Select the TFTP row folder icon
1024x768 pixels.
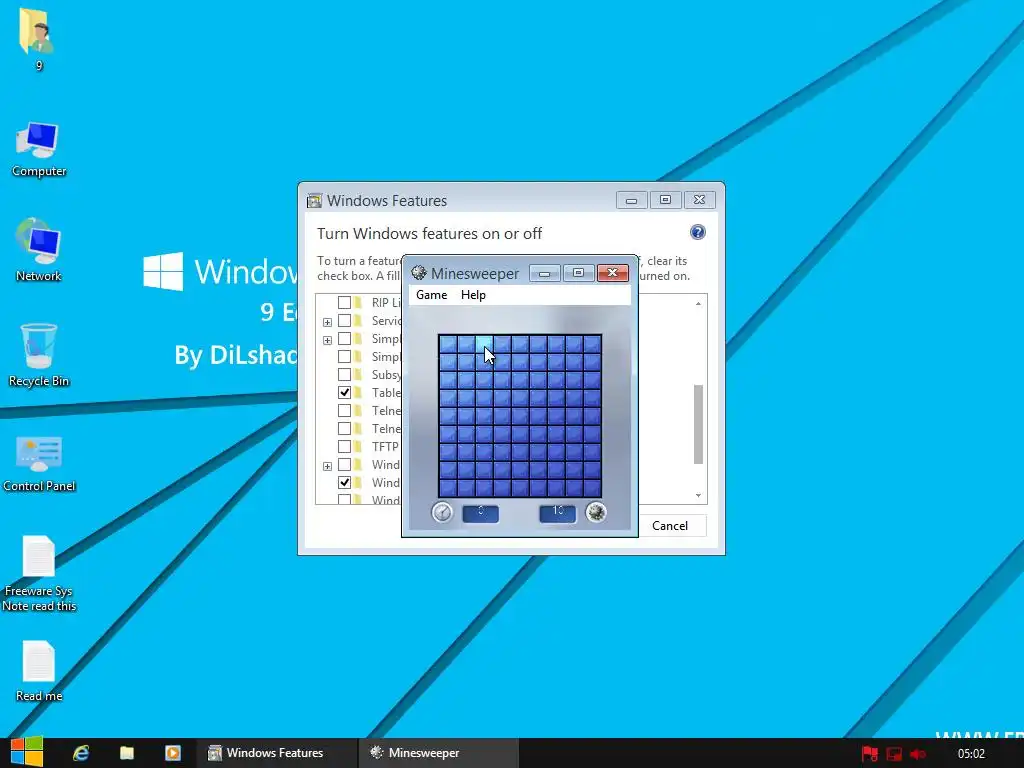[x=359, y=447]
